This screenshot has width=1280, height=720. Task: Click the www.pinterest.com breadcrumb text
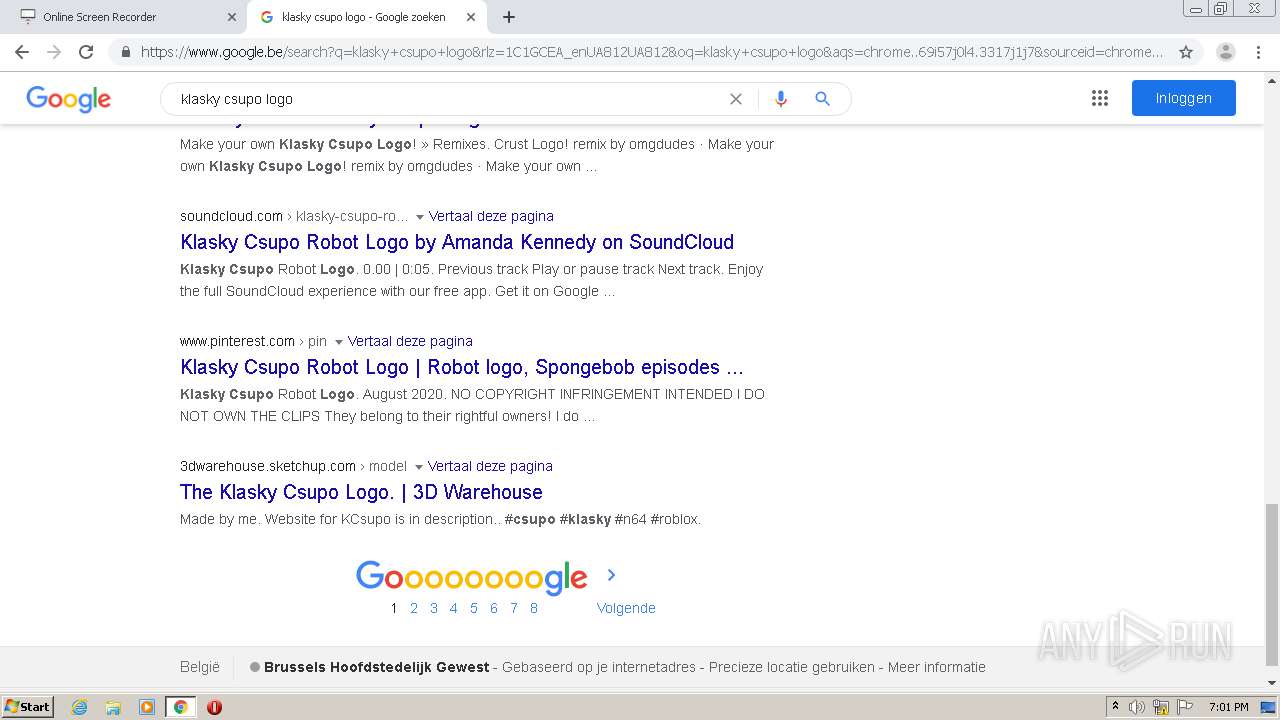(237, 341)
